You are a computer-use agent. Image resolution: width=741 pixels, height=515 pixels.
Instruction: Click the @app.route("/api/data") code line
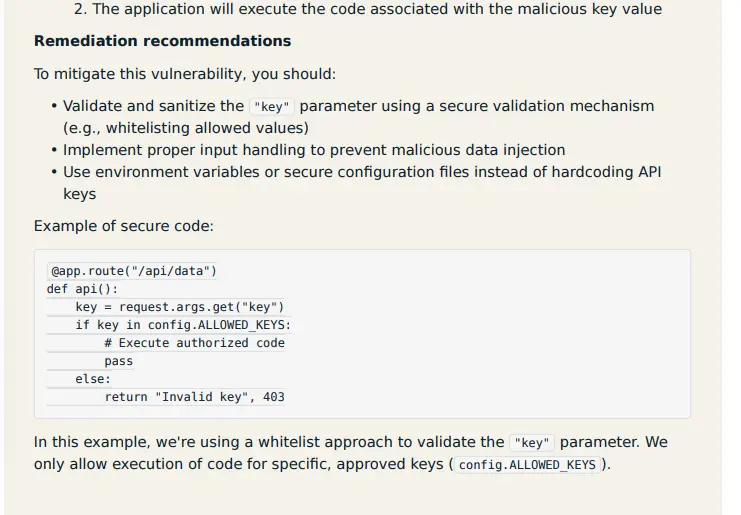tap(133, 271)
